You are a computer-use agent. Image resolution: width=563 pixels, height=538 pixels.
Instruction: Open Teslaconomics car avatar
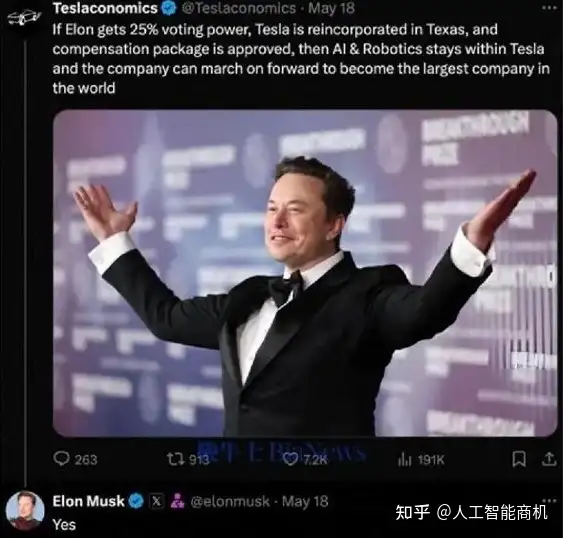point(24,17)
